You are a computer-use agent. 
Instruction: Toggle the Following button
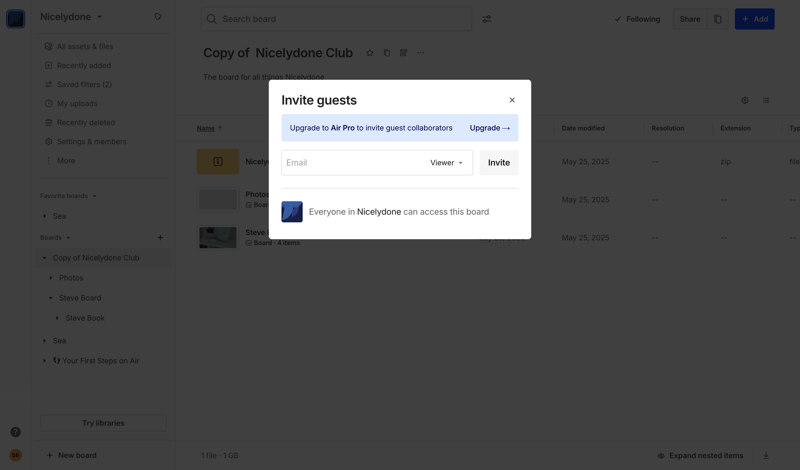(x=637, y=19)
